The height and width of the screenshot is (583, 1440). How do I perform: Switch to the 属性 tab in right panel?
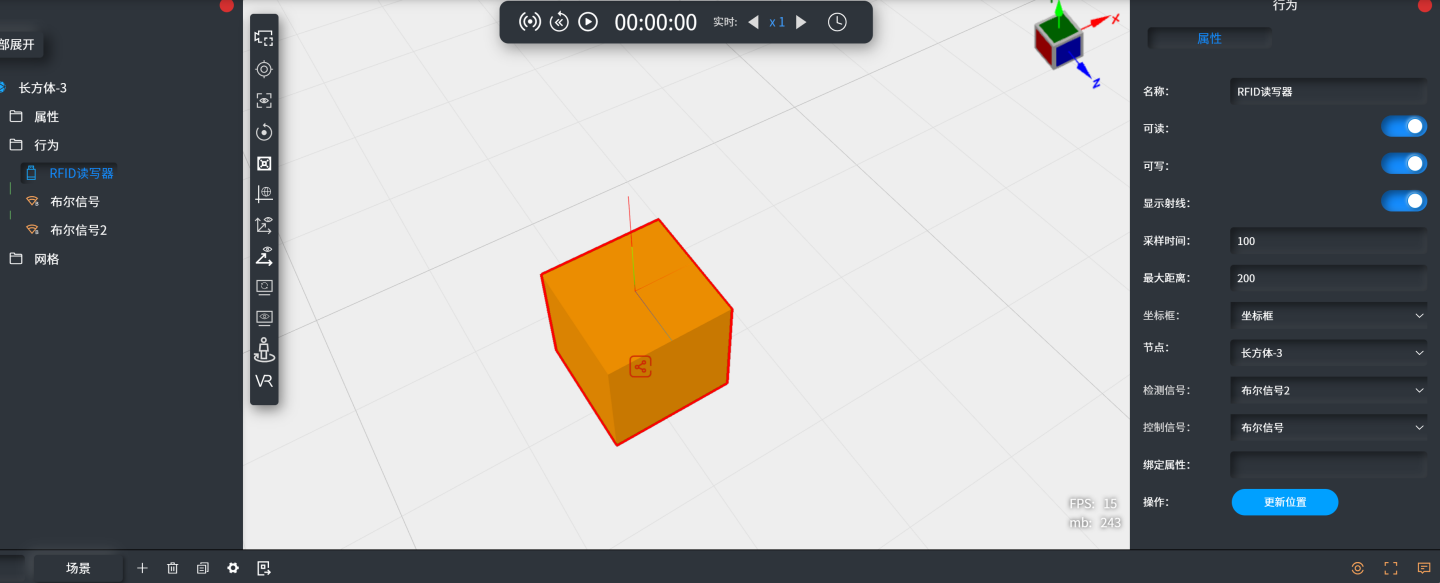click(x=1209, y=38)
